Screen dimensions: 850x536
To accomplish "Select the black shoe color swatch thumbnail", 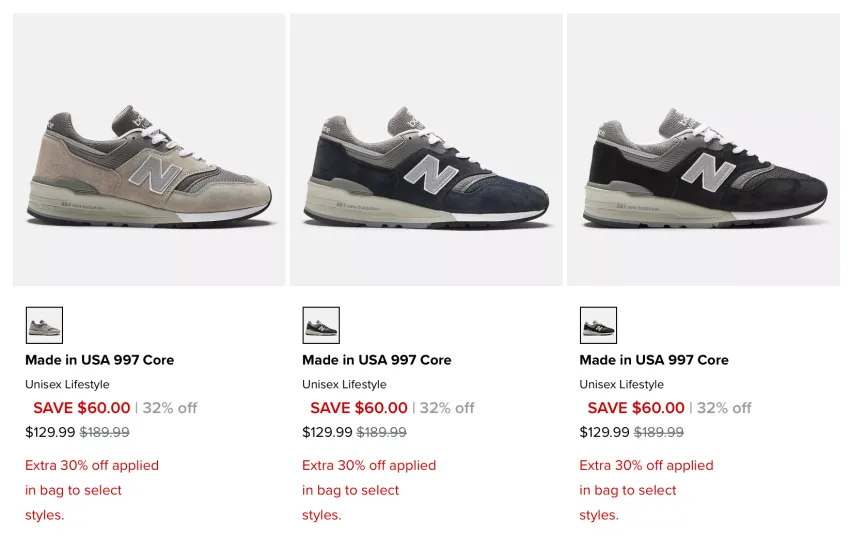I will (x=598, y=325).
